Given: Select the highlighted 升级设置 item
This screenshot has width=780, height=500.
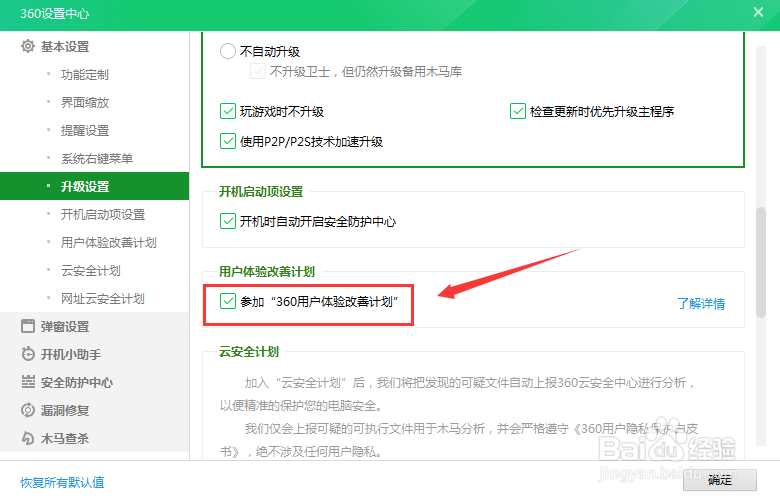Looking at the screenshot, I should [x=95, y=186].
